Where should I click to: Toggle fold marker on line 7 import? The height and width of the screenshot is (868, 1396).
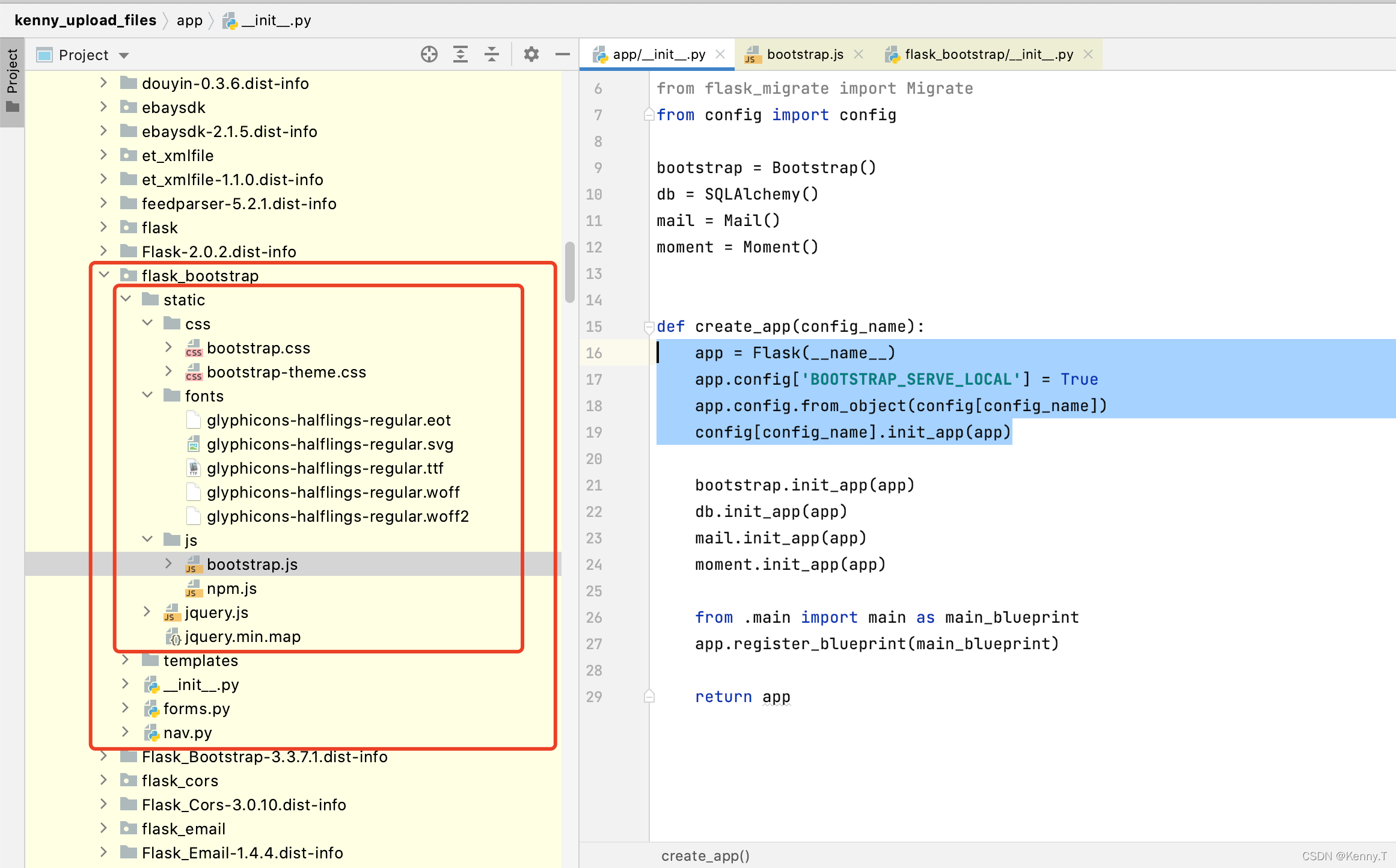(x=649, y=115)
